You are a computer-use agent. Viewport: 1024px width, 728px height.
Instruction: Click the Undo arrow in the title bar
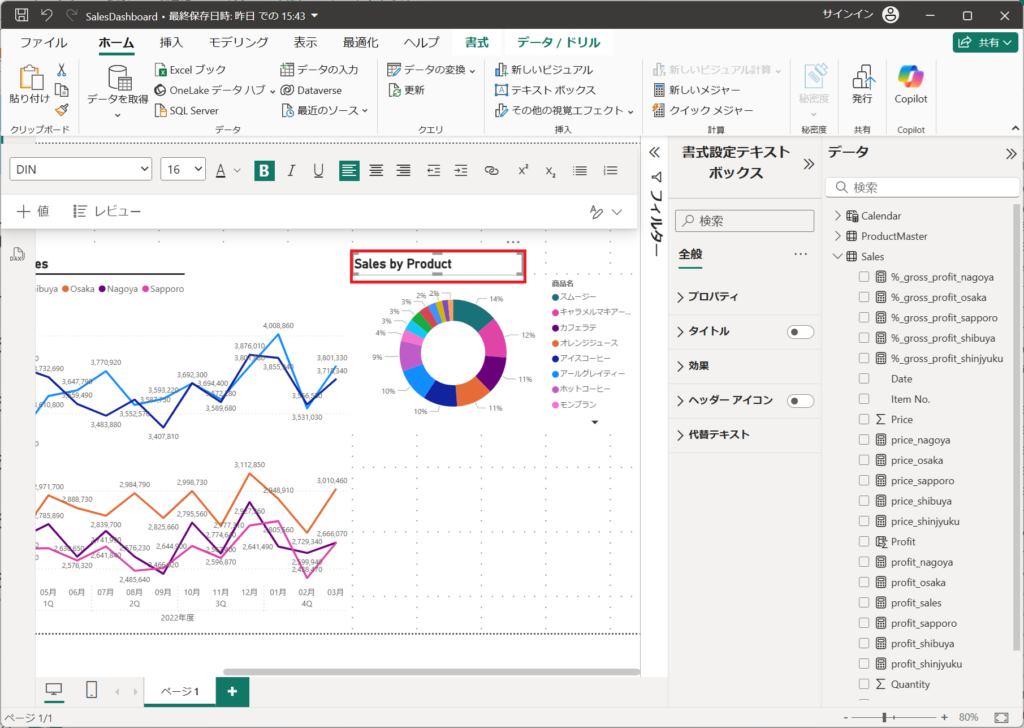pos(46,15)
